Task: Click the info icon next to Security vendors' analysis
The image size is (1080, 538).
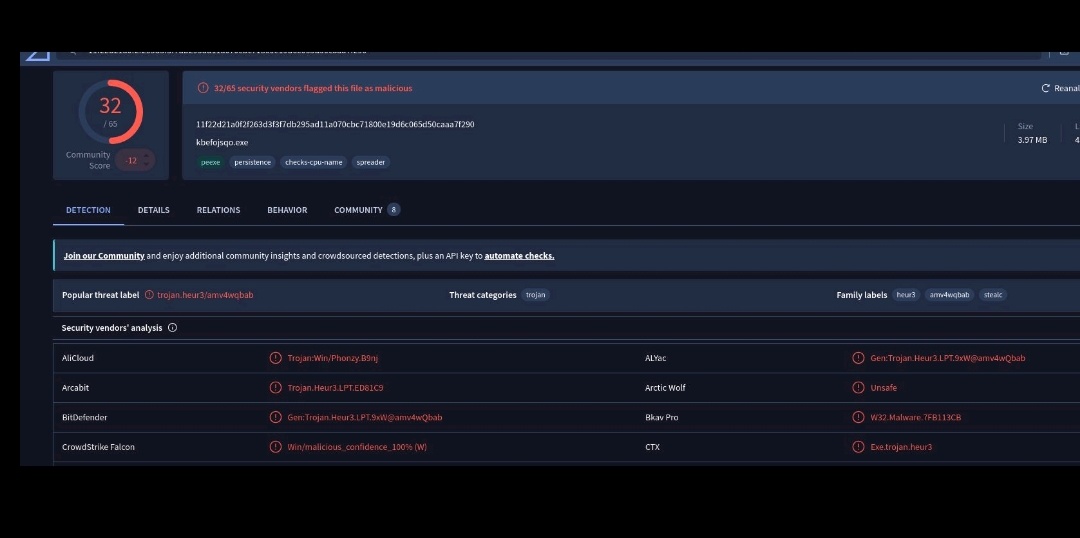Action: (172, 328)
